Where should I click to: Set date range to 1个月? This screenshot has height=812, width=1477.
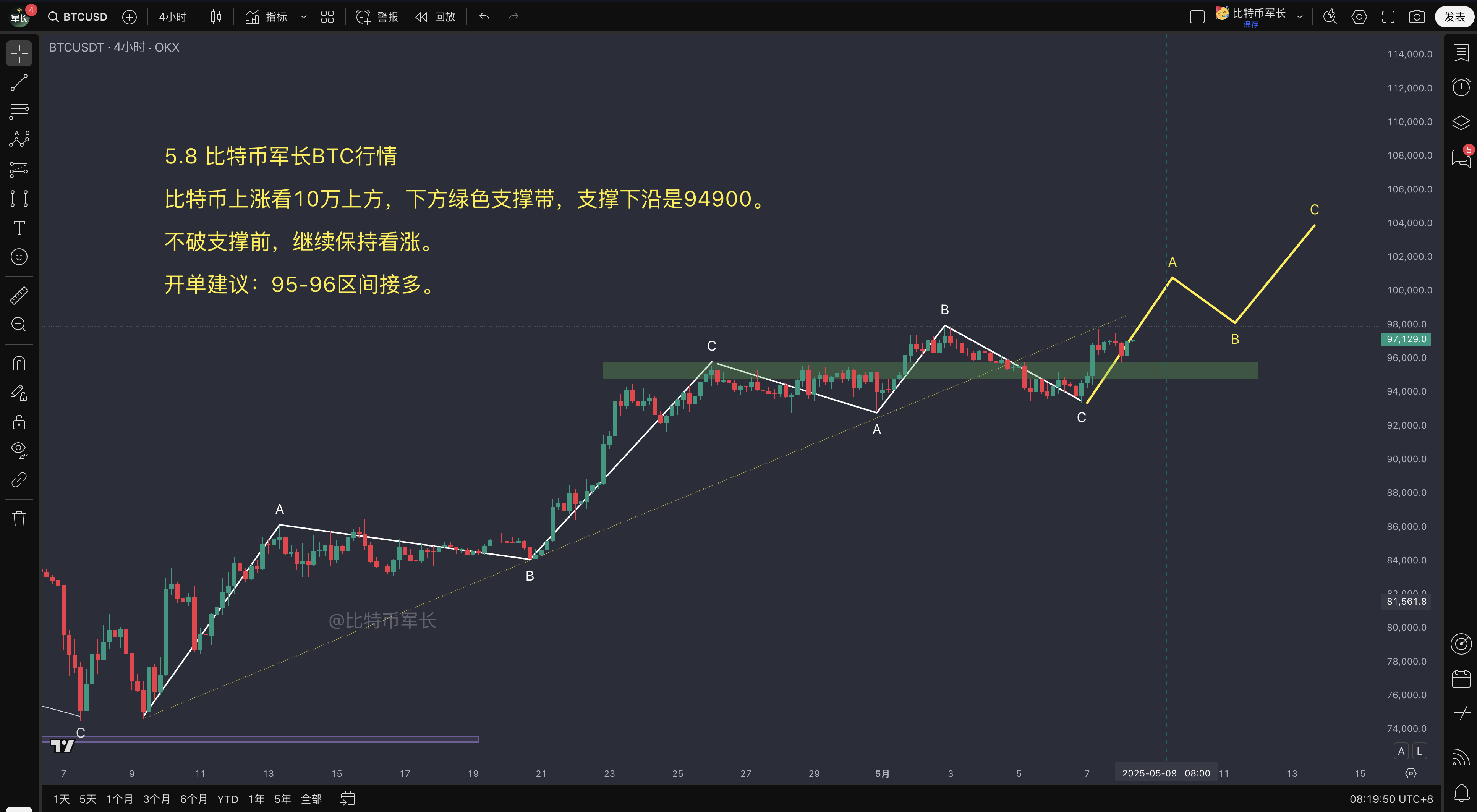[x=120, y=799]
